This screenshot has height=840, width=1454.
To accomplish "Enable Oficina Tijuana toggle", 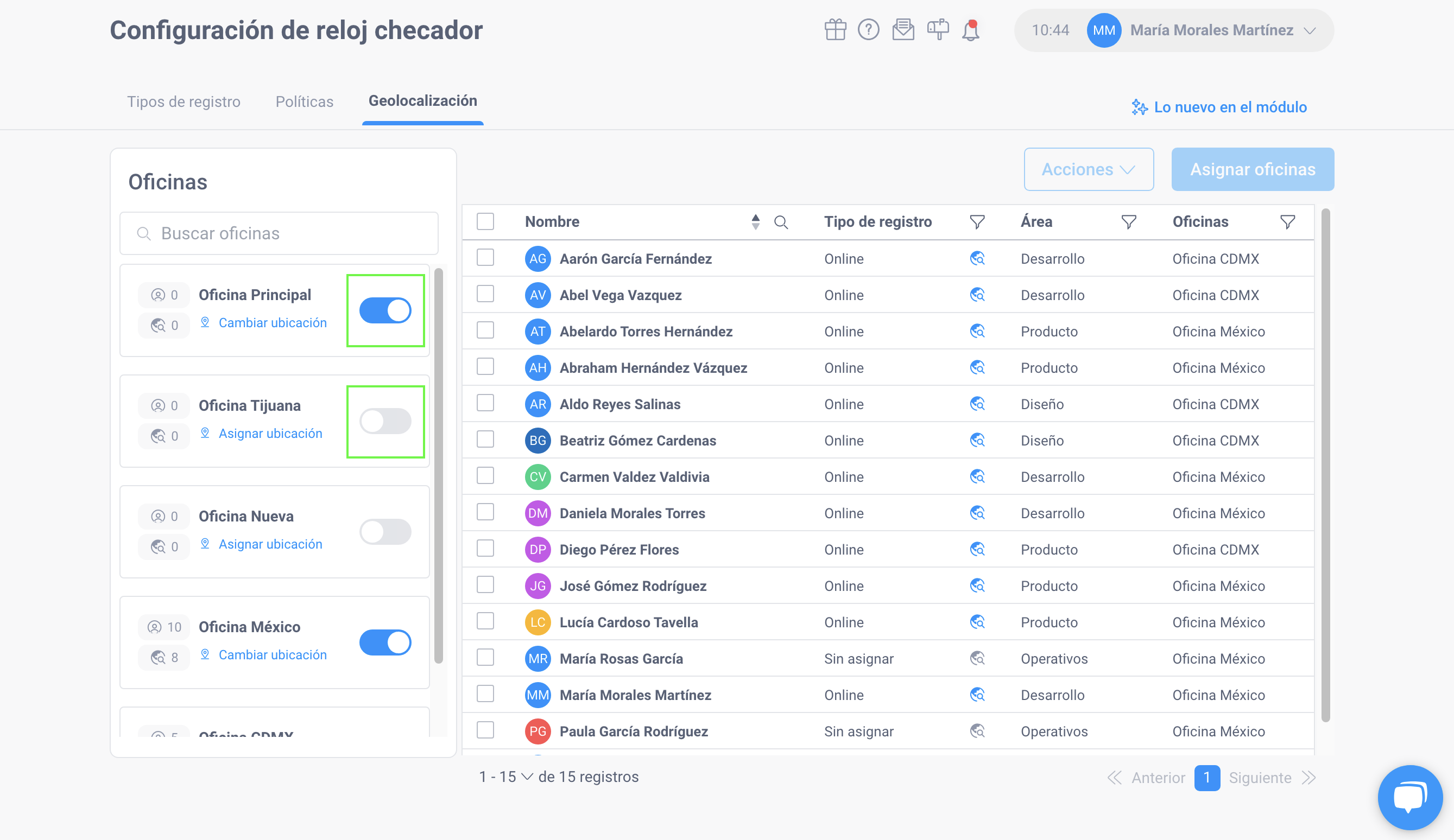I will click(x=385, y=421).
